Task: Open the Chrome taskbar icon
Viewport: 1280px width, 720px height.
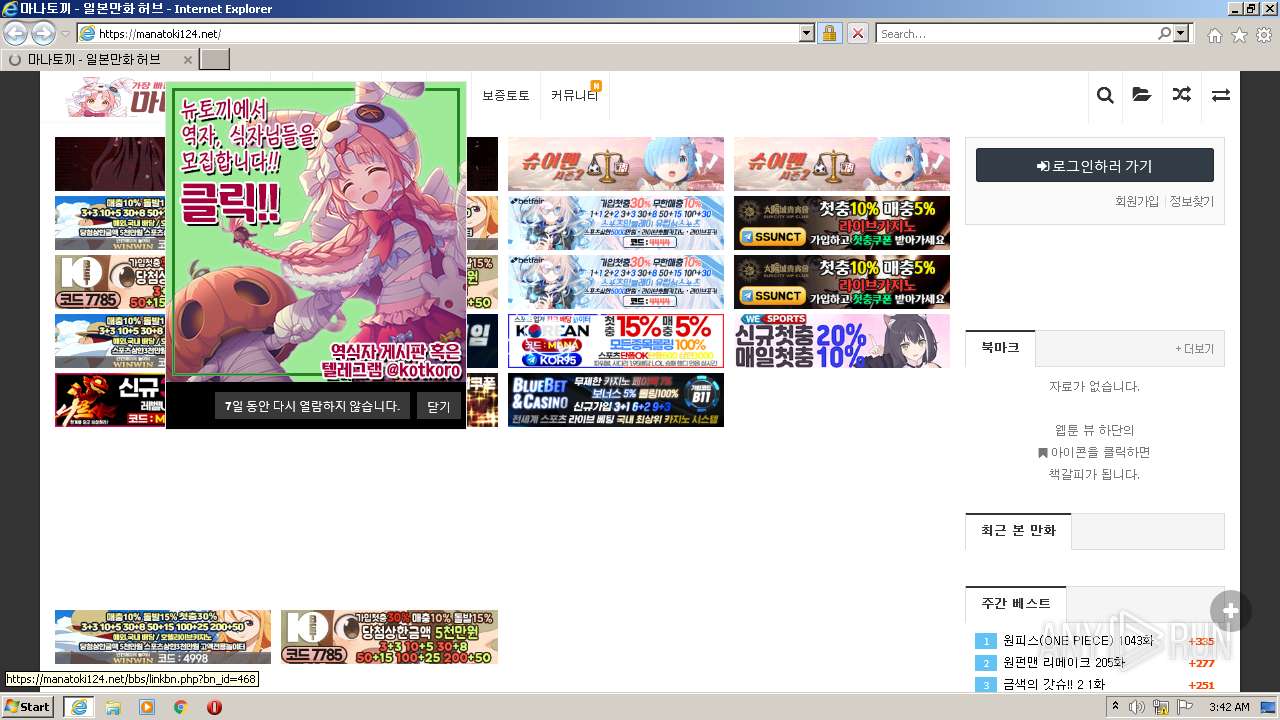Action: (x=181, y=707)
